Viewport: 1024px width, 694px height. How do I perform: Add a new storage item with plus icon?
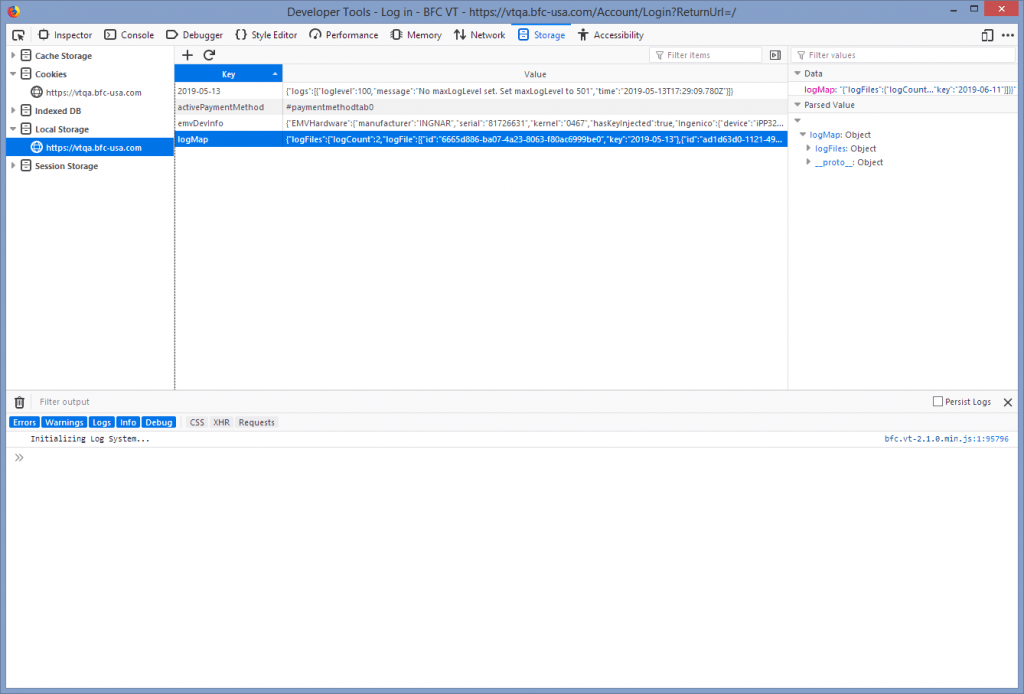click(x=187, y=55)
